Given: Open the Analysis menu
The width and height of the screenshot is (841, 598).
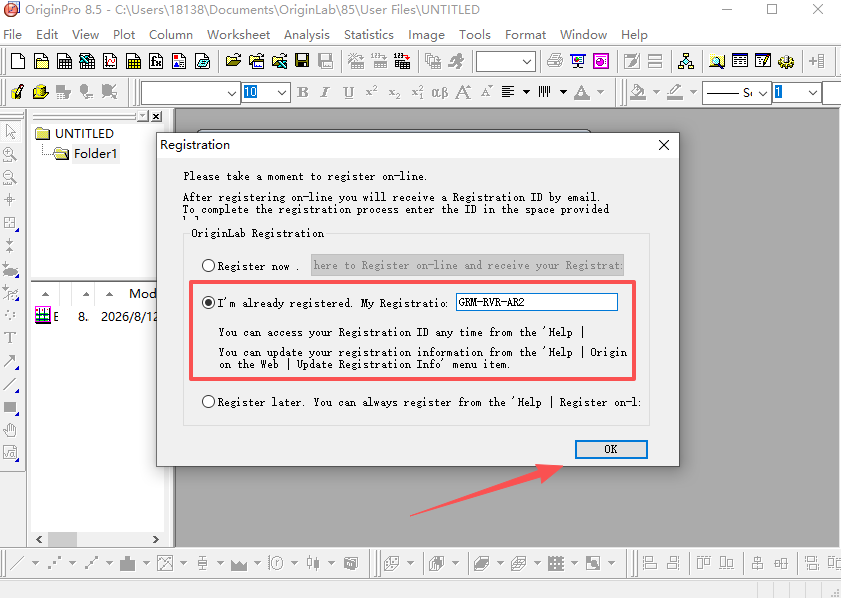Looking at the screenshot, I should coord(307,35).
